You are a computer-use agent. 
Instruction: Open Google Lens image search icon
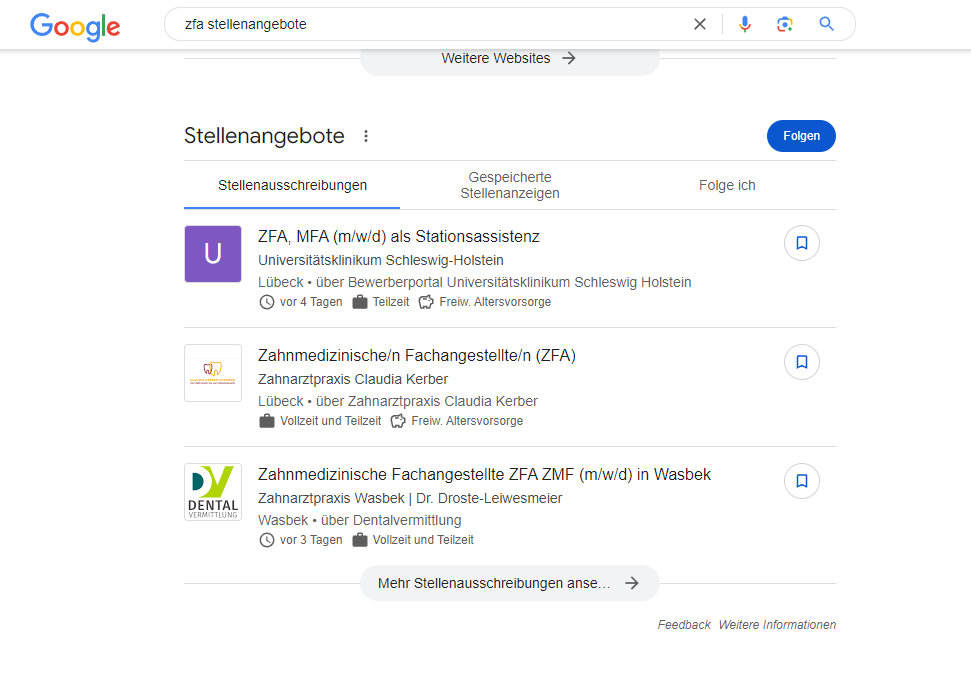(x=785, y=24)
